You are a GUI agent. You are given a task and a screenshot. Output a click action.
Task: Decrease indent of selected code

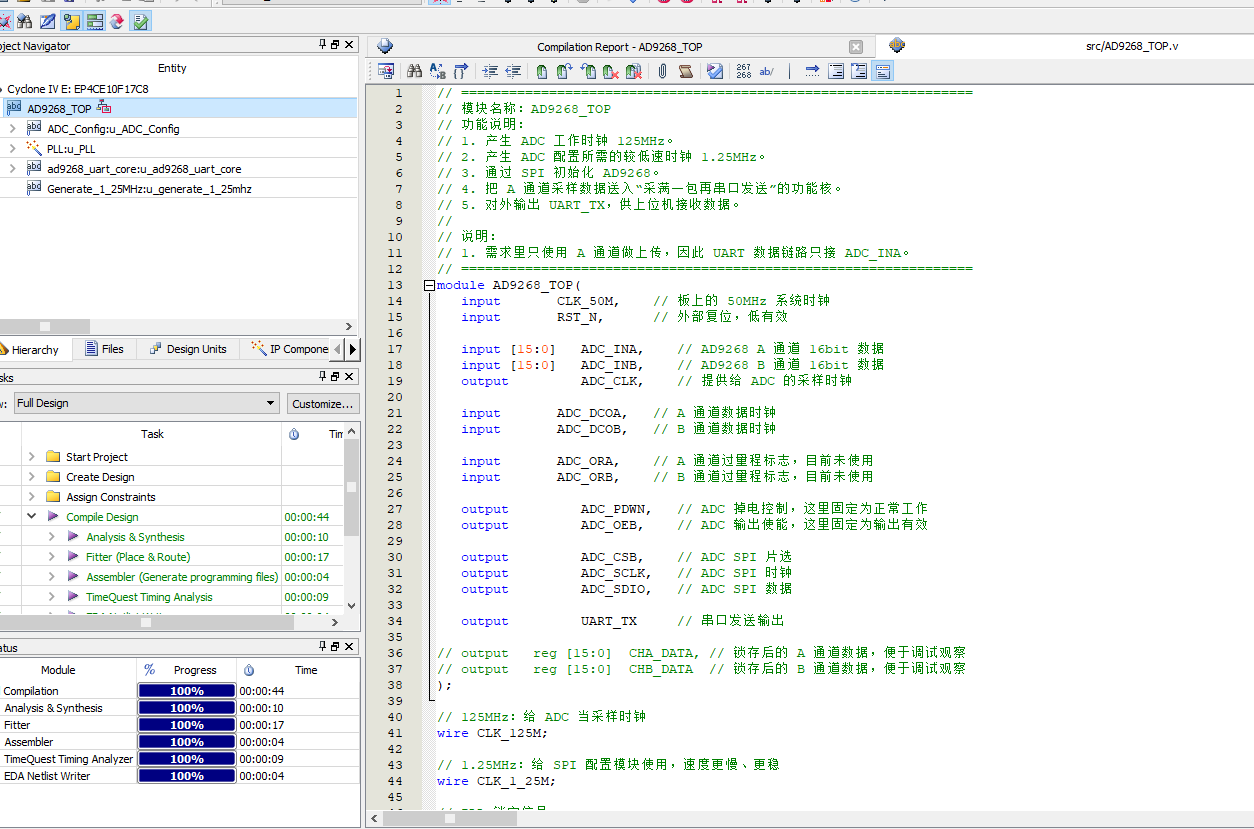pyautogui.click(x=514, y=71)
